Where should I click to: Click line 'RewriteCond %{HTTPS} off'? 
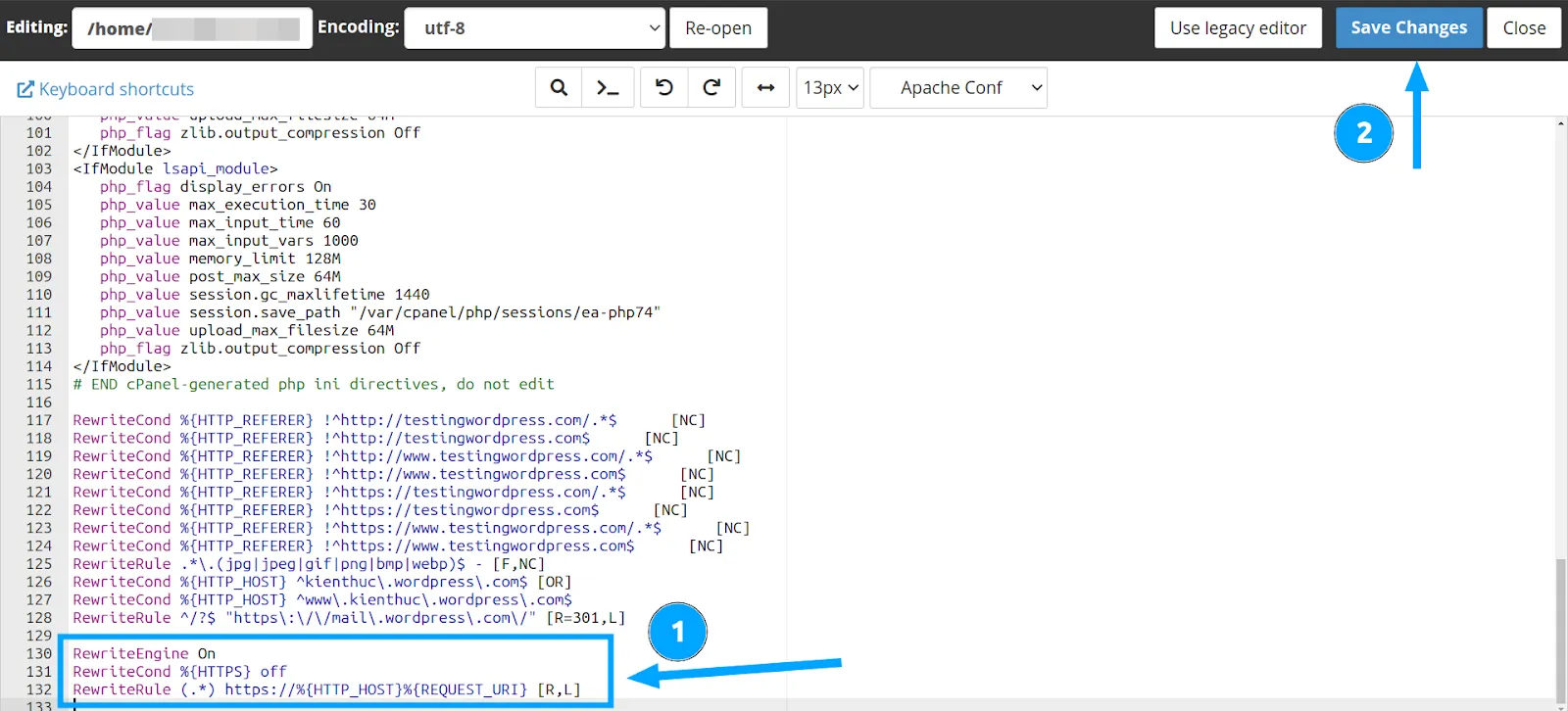coord(179,672)
